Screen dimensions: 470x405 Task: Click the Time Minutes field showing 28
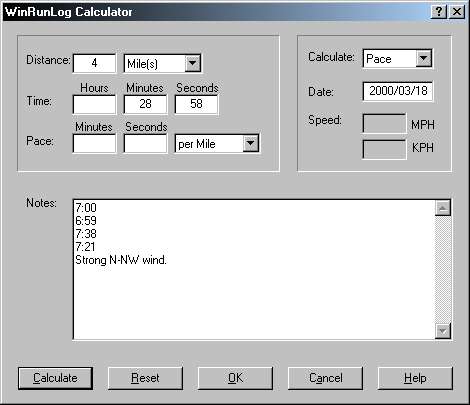(145, 104)
